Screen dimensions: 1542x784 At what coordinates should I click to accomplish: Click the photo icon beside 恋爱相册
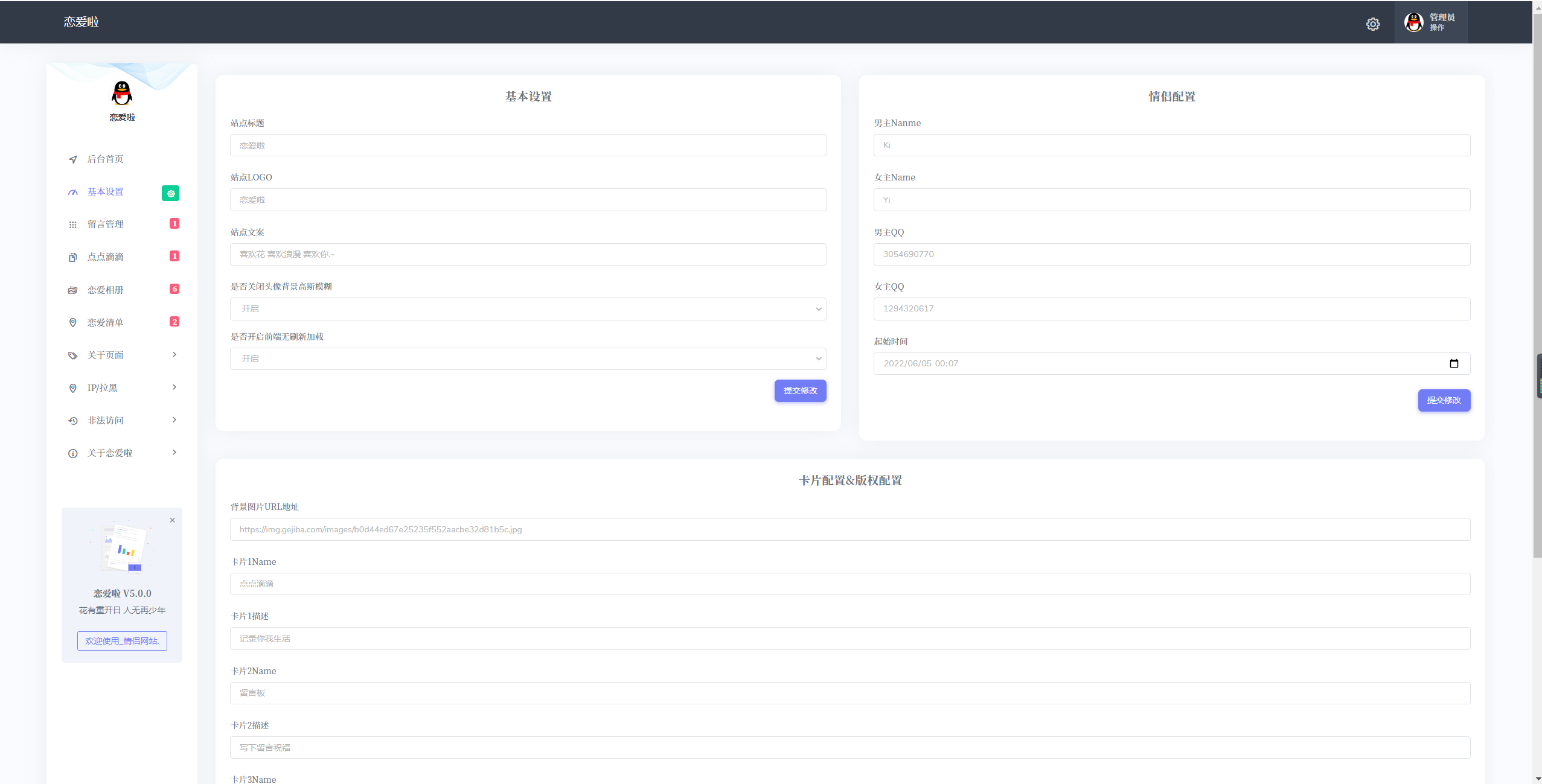click(73, 290)
